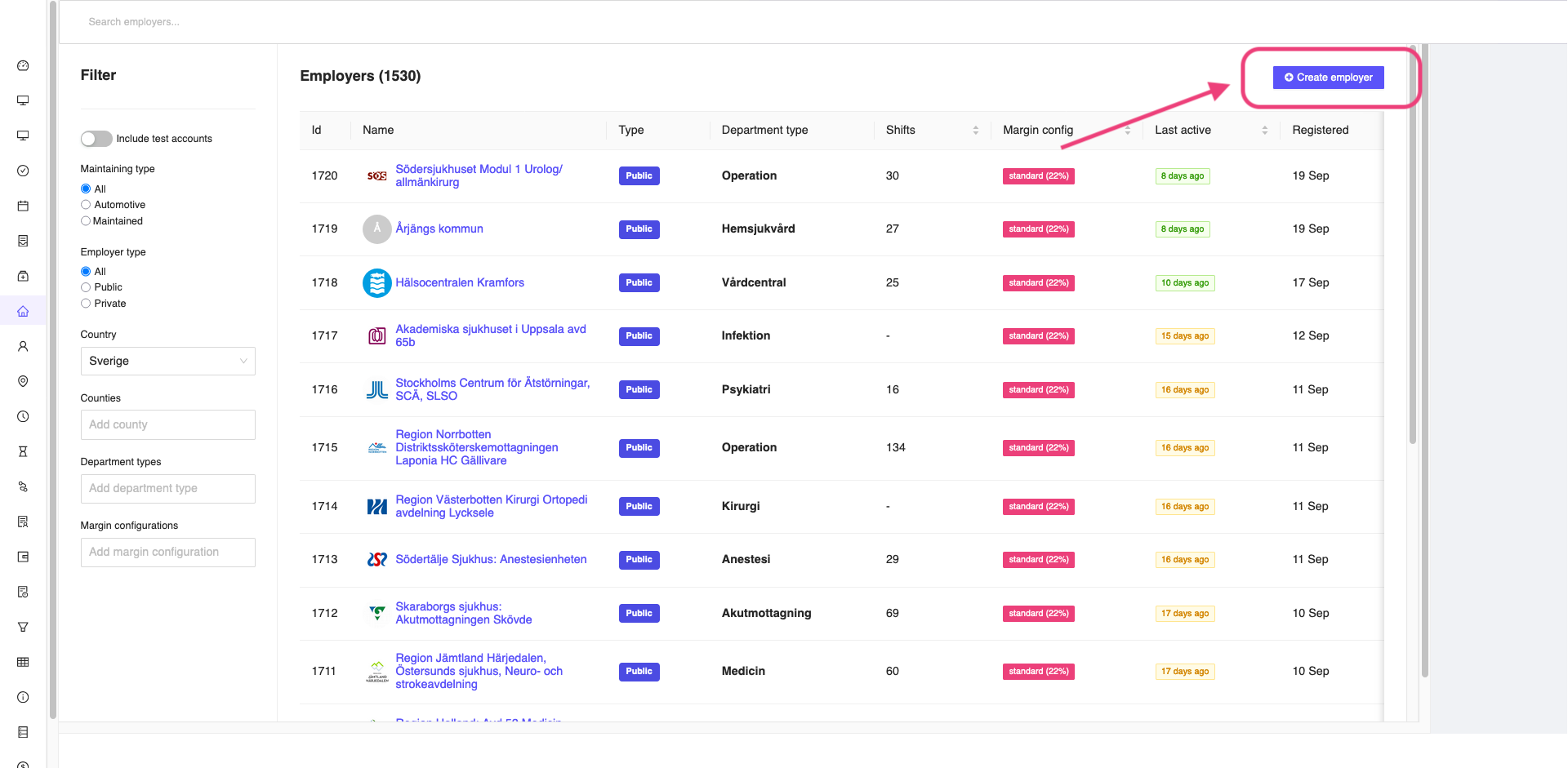
Task: Select the Automotive maintaining type radio button
Action: point(86,204)
